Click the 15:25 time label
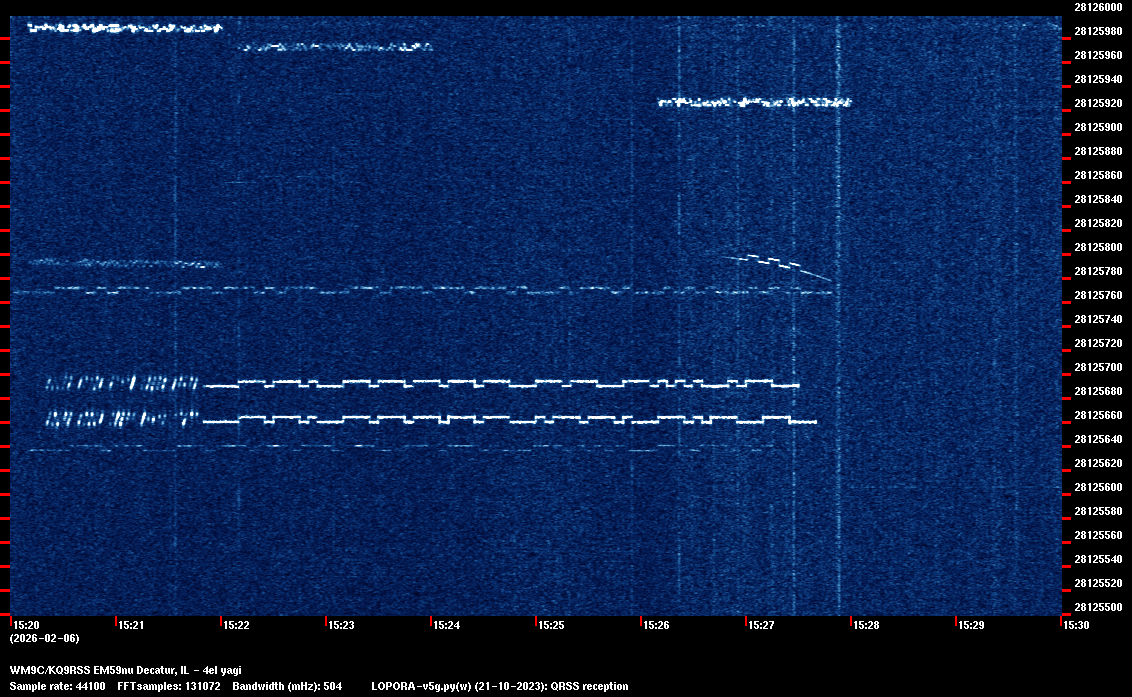1132x697 pixels. click(551, 625)
